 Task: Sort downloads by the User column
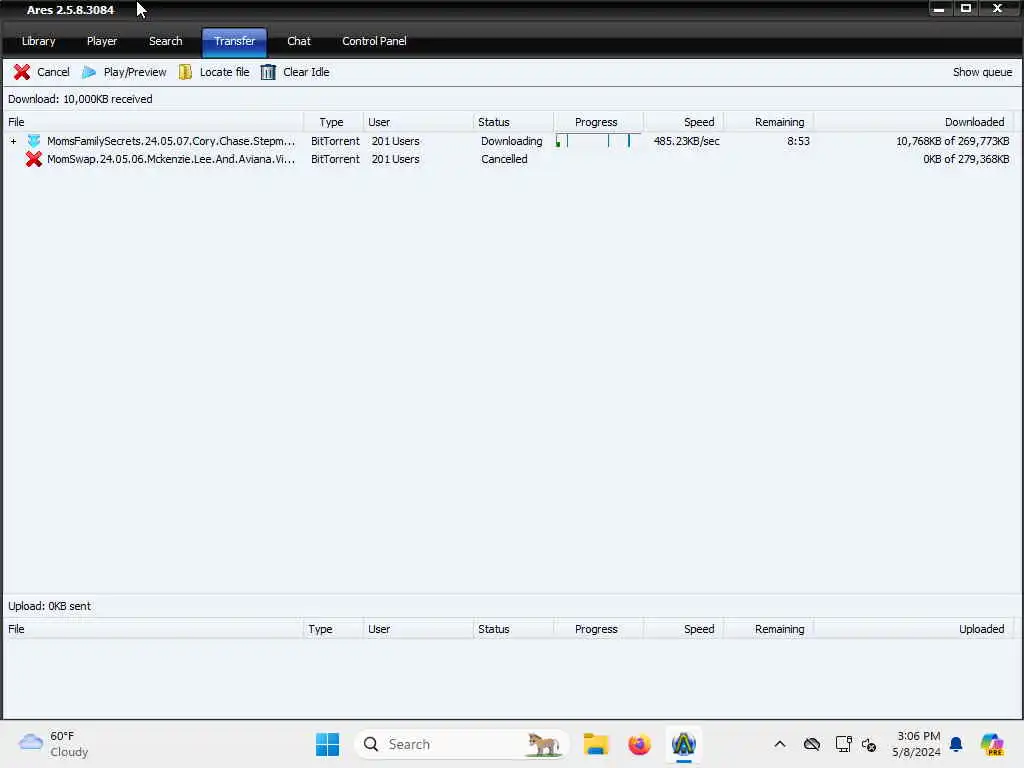pos(418,122)
